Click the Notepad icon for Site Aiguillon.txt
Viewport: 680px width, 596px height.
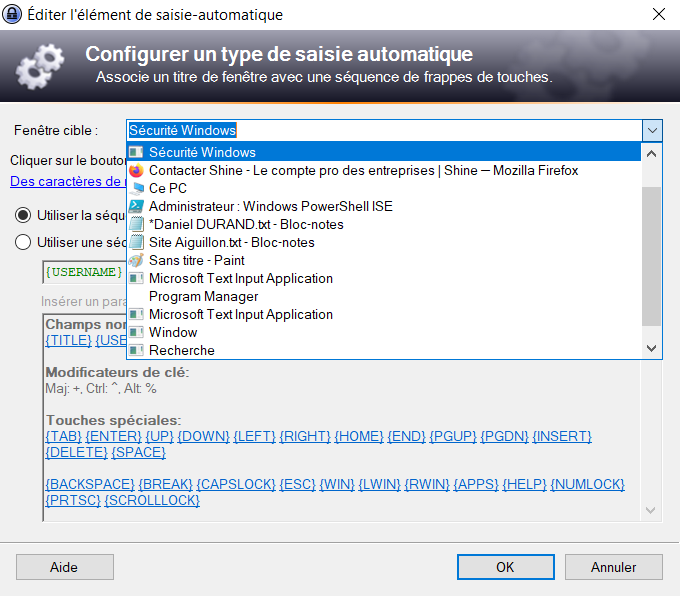[x=137, y=242]
